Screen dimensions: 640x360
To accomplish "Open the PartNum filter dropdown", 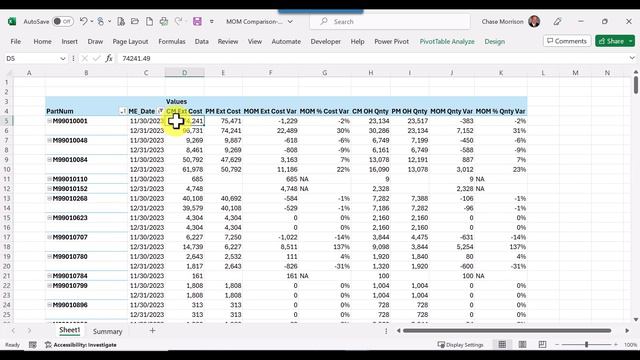I will pyautogui.click(x=122, y=111).
